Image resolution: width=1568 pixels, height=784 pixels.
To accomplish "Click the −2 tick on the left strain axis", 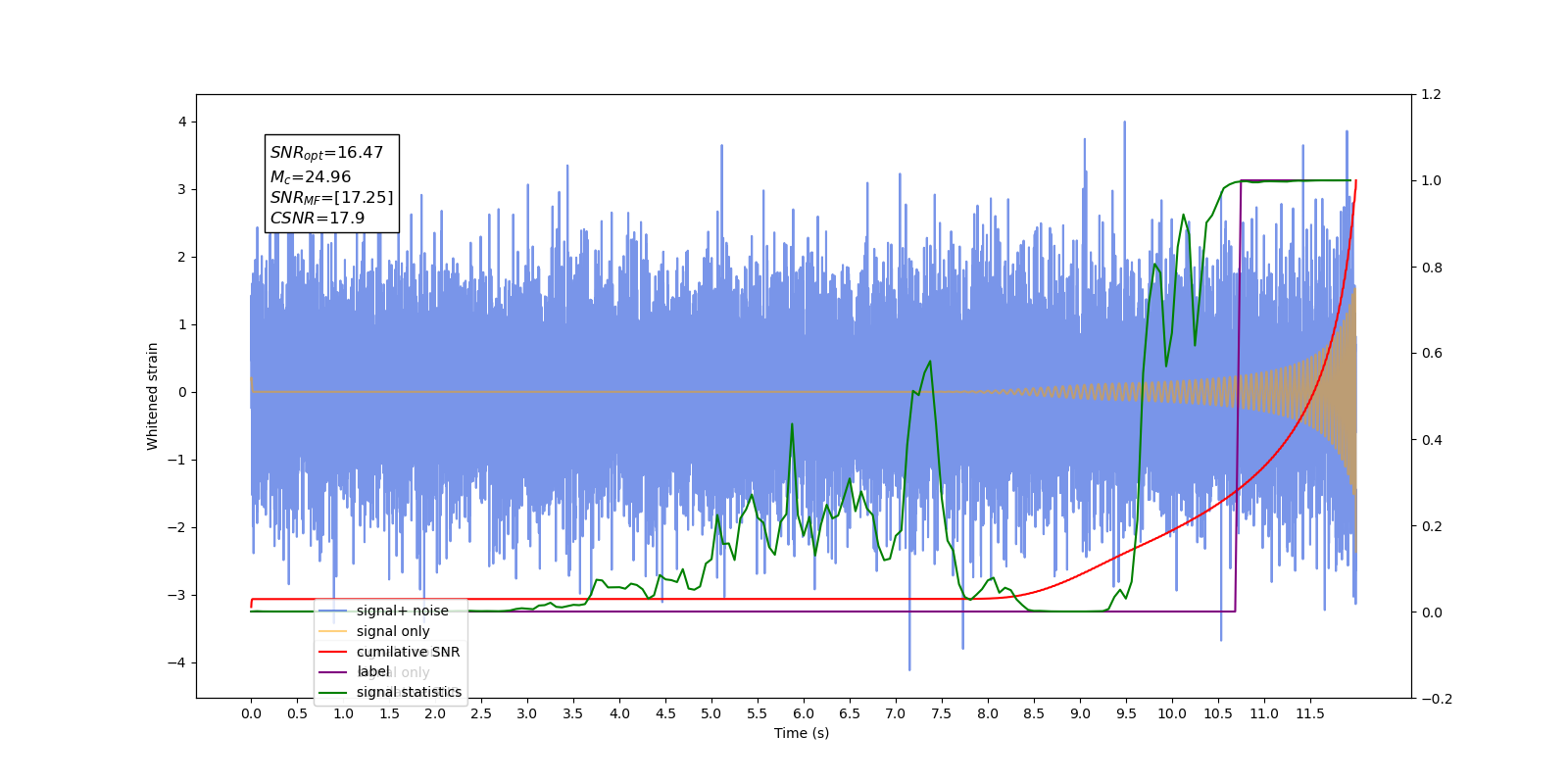I will (x=176, y=527).
